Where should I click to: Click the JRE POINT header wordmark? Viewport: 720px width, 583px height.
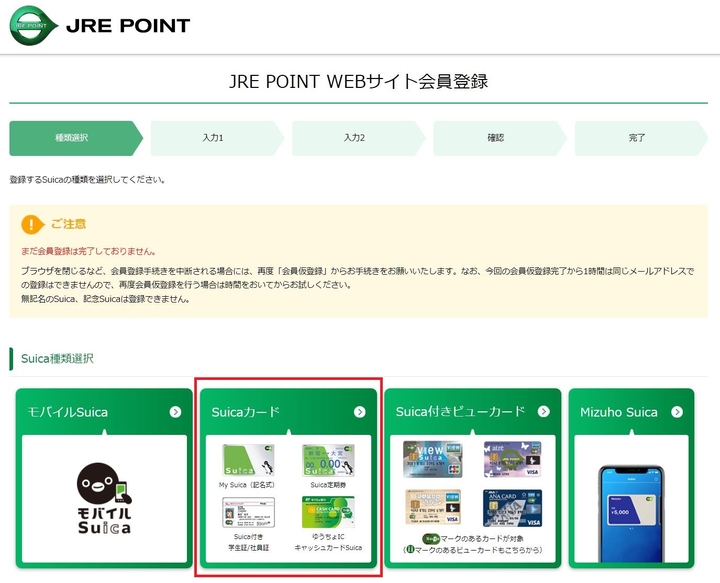pyautogui.click(x=128, y=26)
